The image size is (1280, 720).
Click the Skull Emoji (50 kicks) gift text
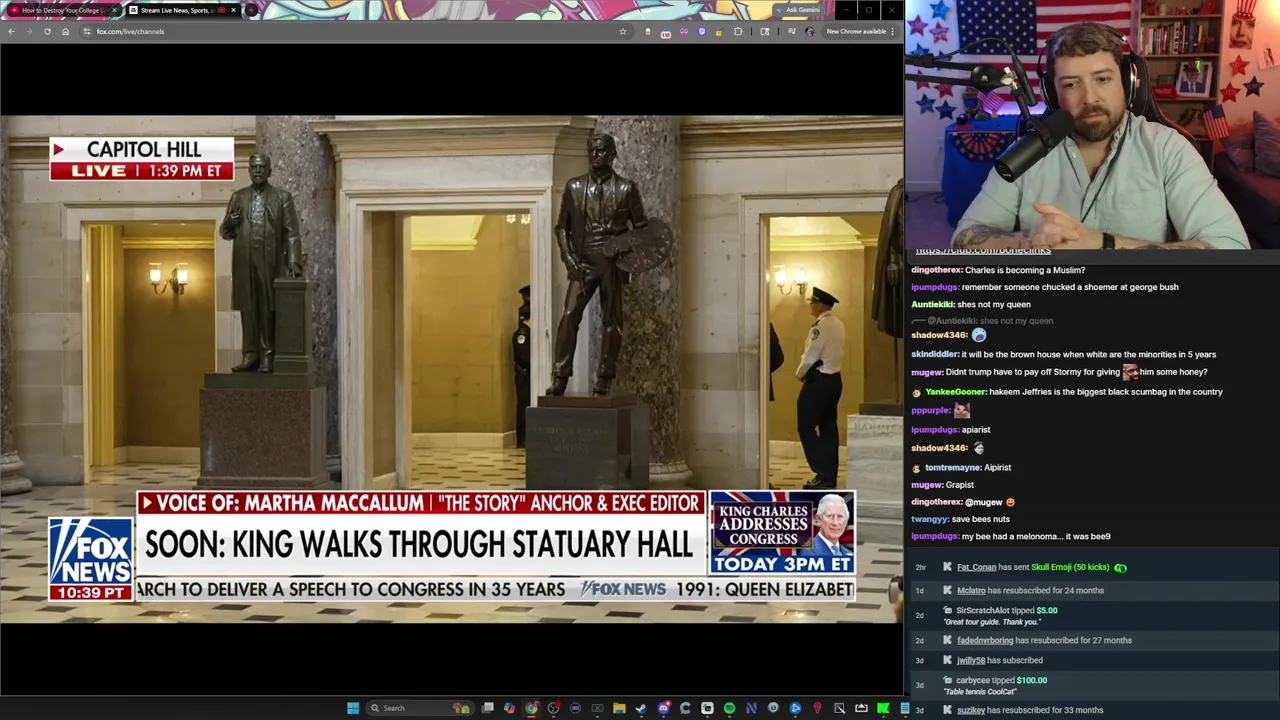pos(1070,567)
